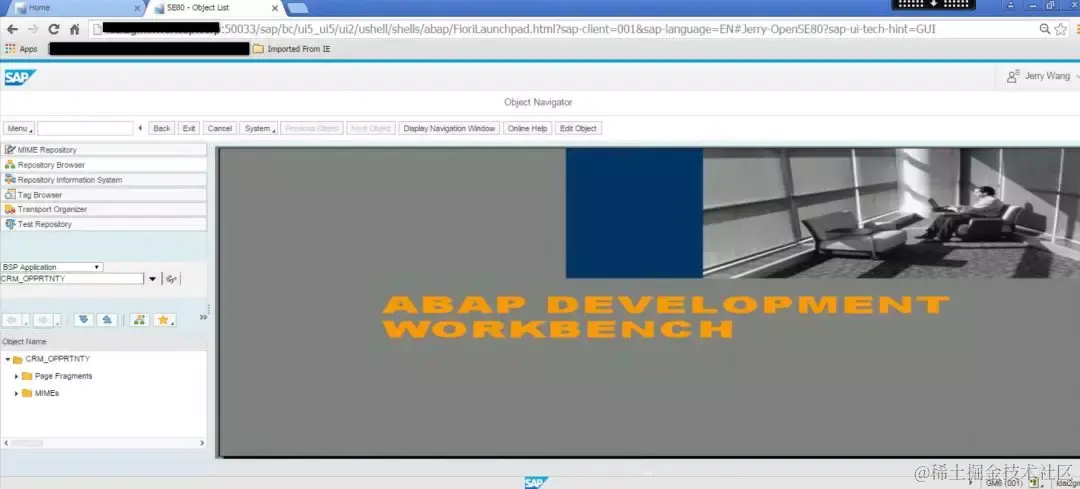Click the collapse all nodes icon
Image resolution: width=1080 pixels, height=489 pixels.
(106, 320)
